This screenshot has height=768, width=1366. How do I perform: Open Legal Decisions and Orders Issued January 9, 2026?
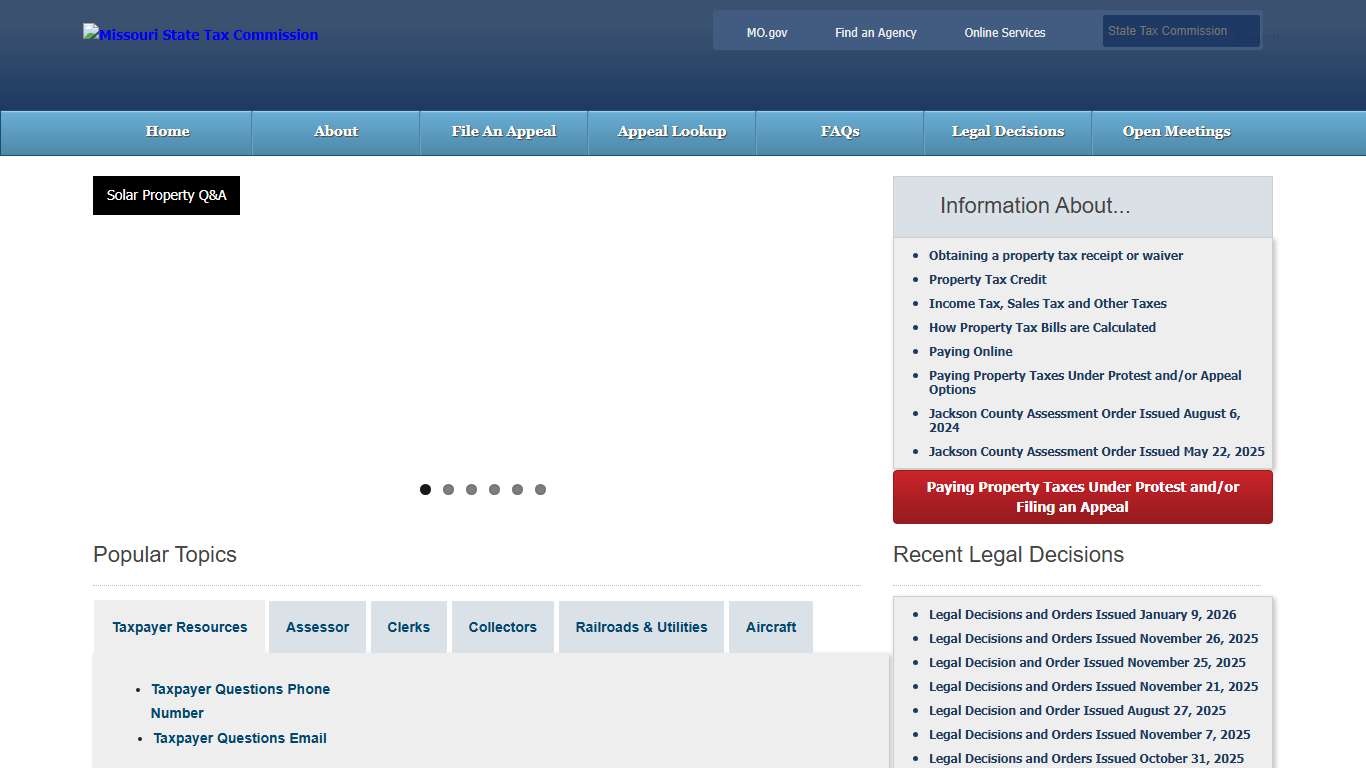(1083, 614)
